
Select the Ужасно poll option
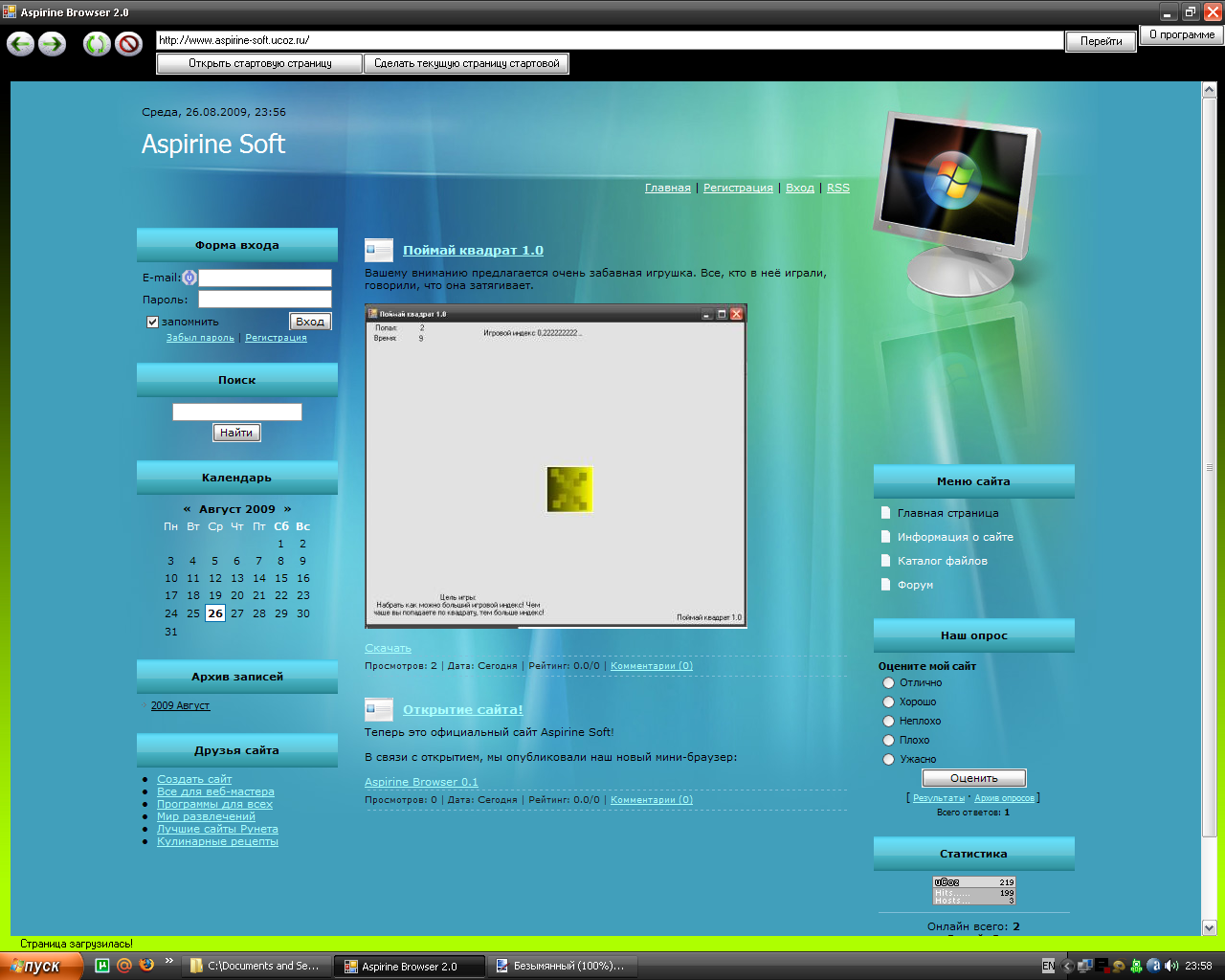pyautogui.click(x=888, y=760)
